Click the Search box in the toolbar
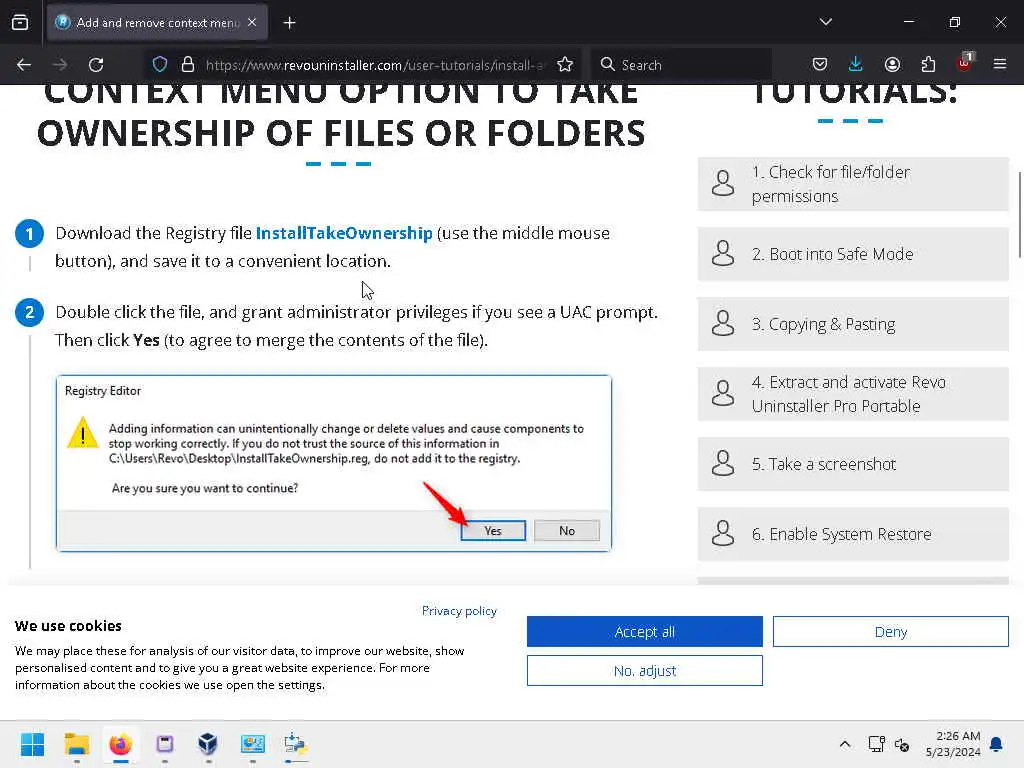The height and width of the screenshot is (768, 1024). click(x=681, y=65)
